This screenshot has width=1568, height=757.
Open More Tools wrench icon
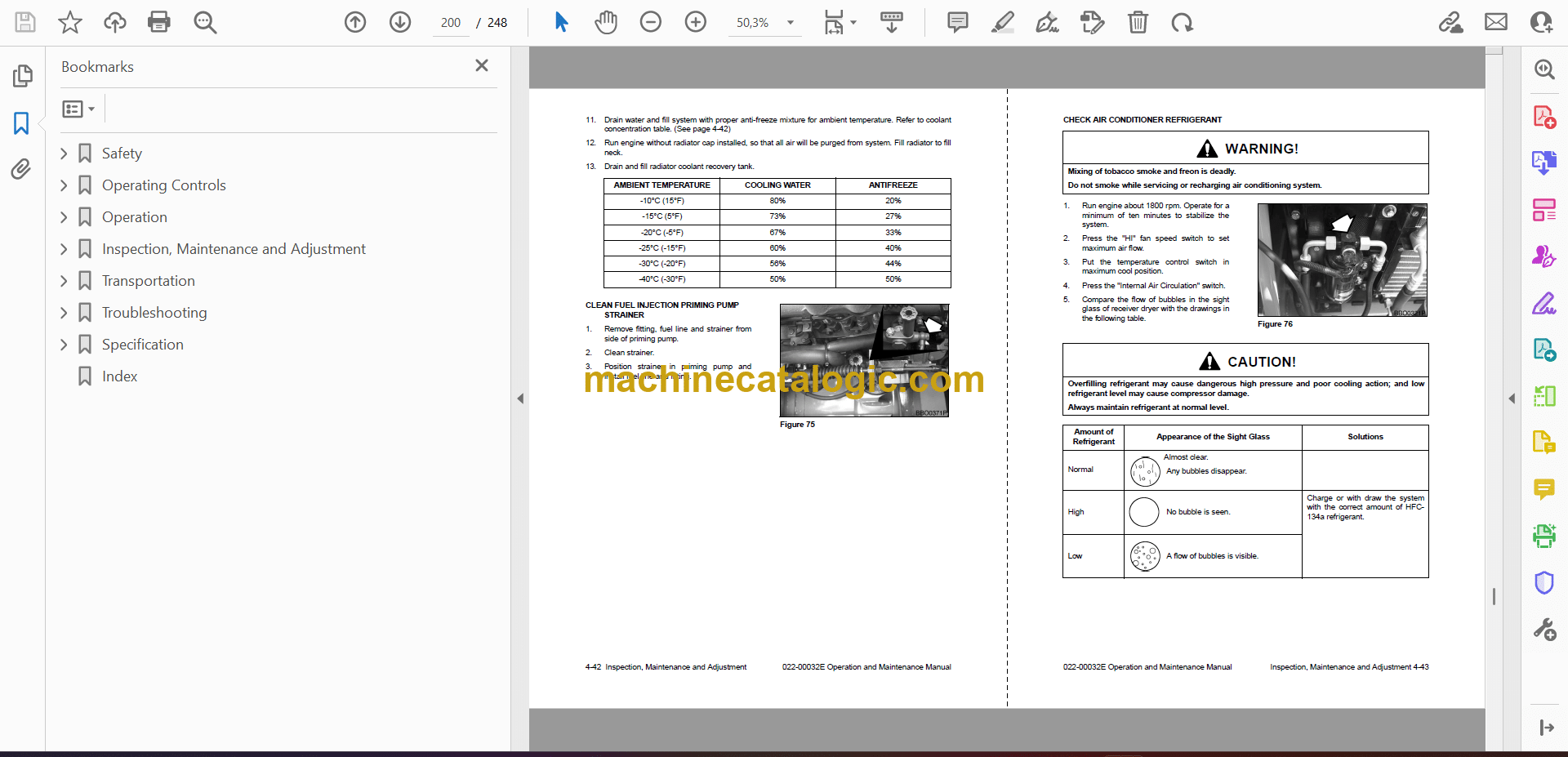(x=1544, y=629)
